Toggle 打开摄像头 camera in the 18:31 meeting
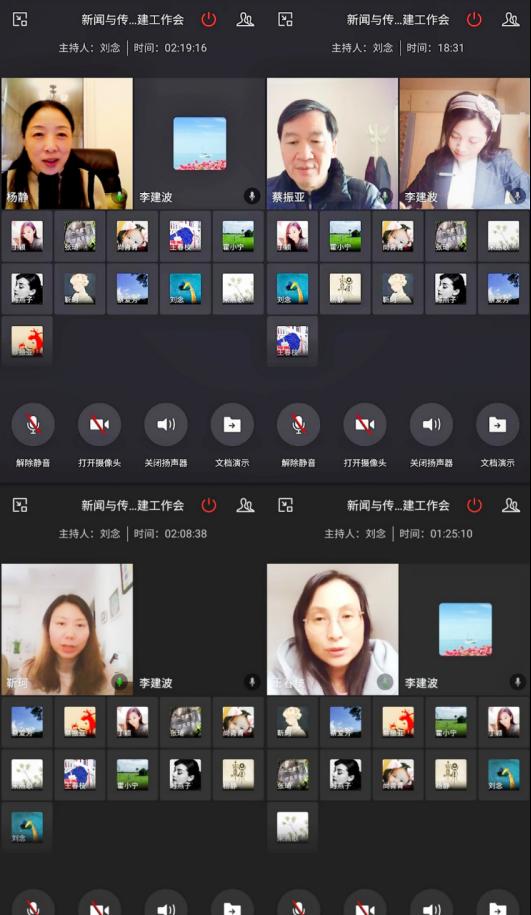Screen dimensions: 531x915 pyautogui.click(x=365, y=424)
